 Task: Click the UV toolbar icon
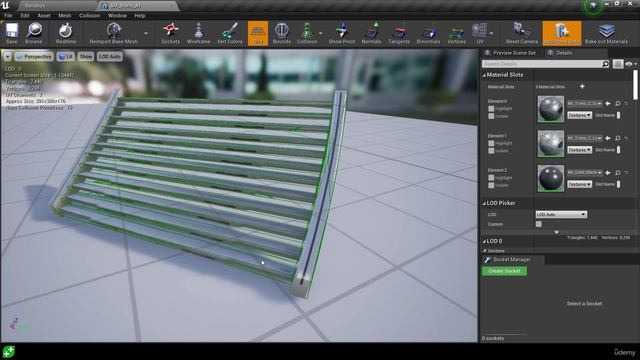(x=480, y=33)
